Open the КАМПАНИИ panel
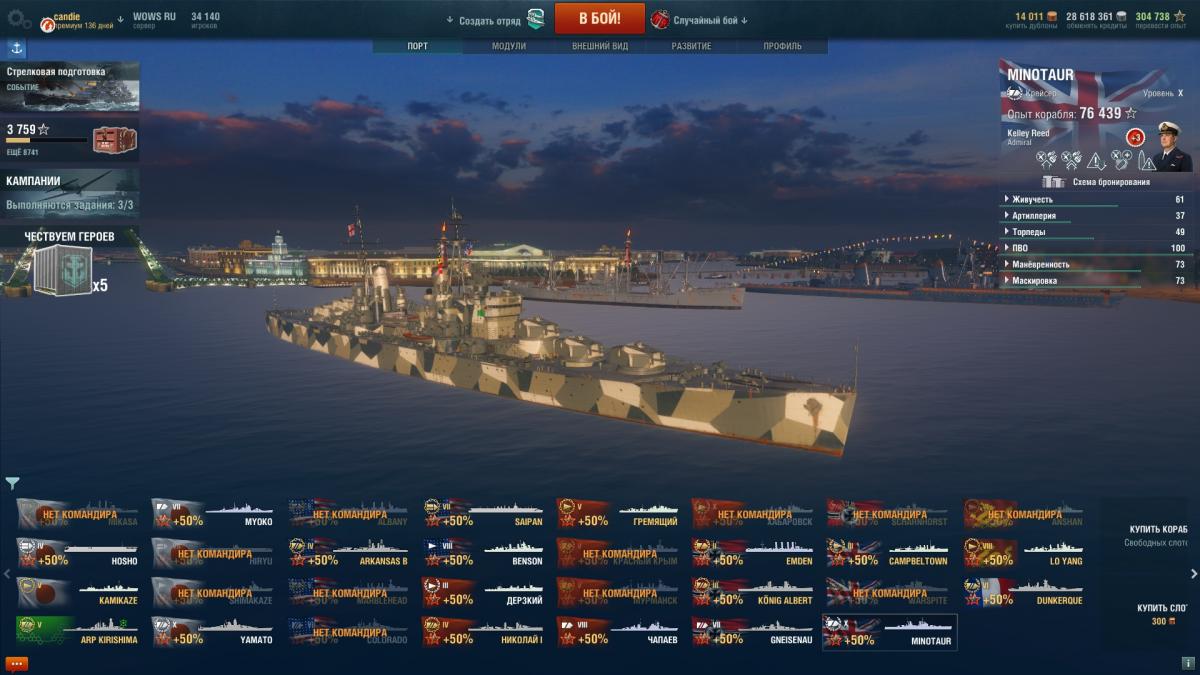 coord(70,193)
